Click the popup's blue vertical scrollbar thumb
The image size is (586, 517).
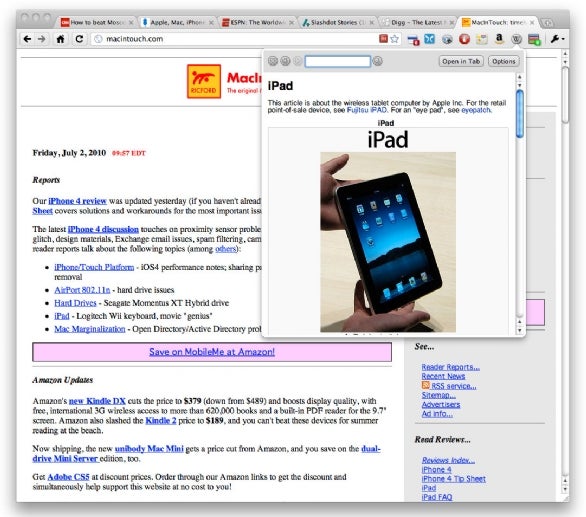point(519,114)
